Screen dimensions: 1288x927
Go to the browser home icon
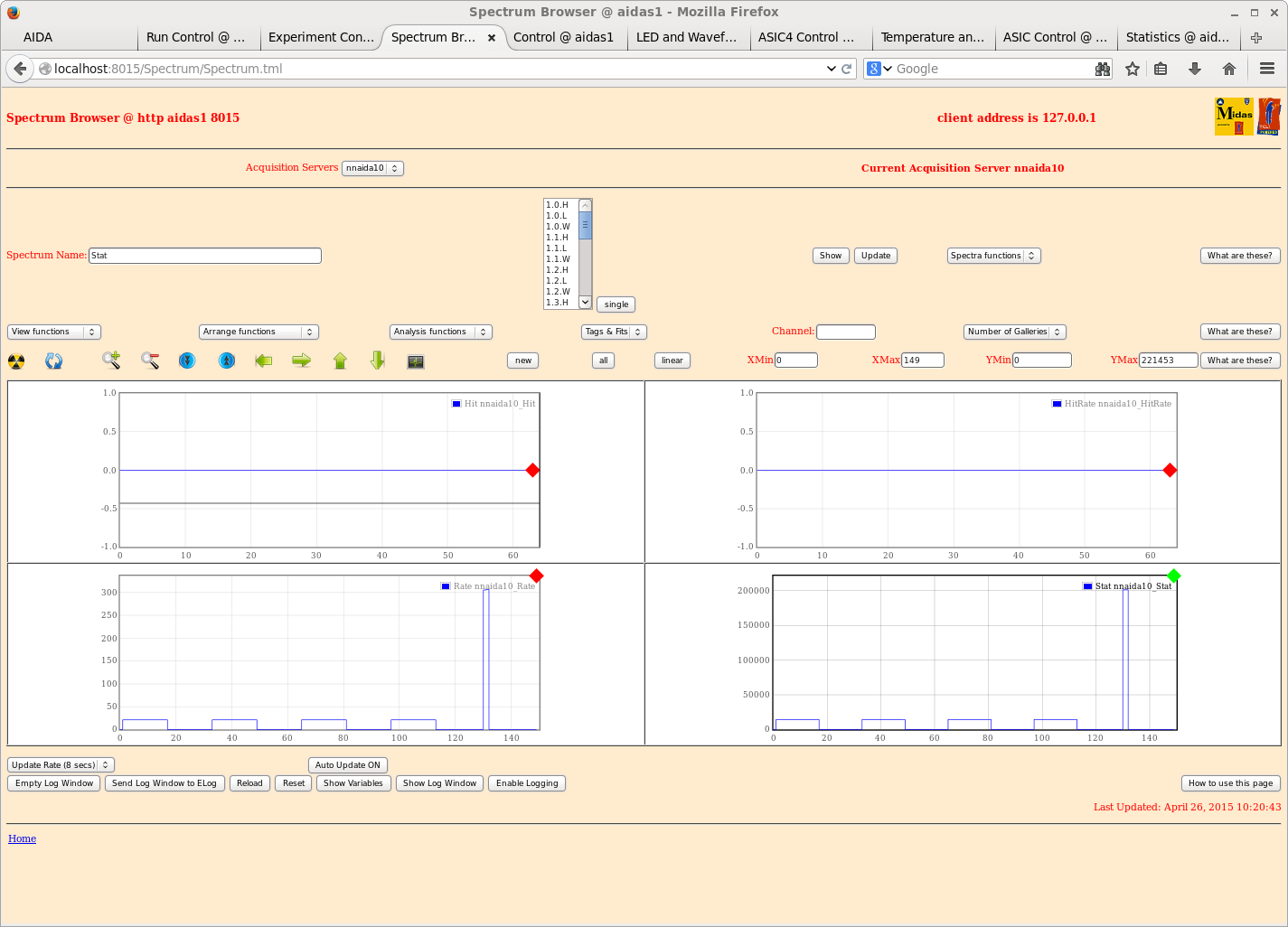[x=1229, y=69]
